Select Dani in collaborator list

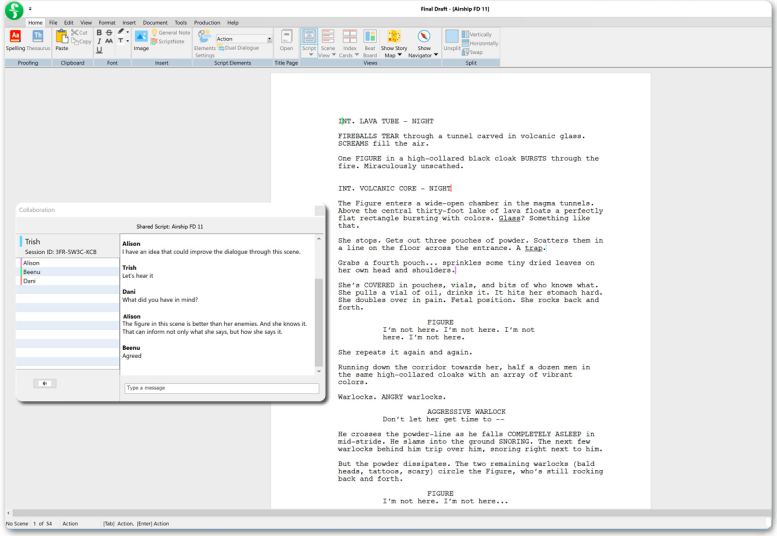point(68,281)
